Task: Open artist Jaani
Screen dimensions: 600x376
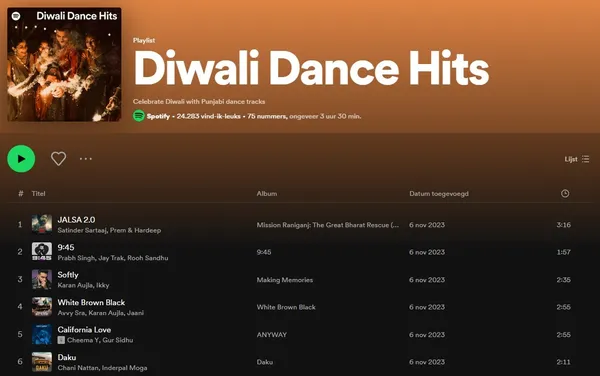Action: pyautogui.click(x=135, y=313)
